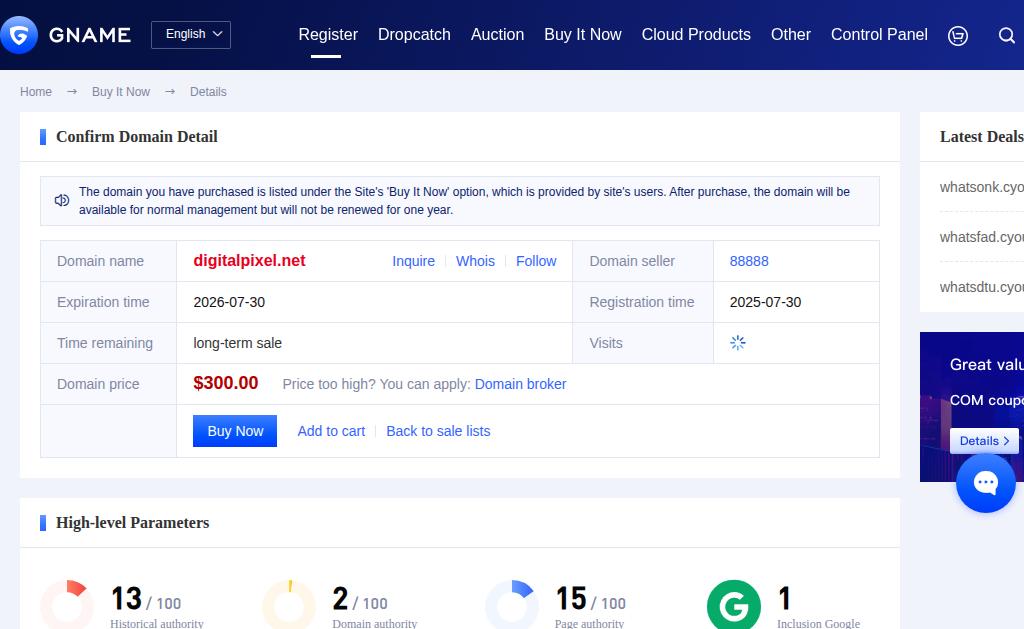Click the Add to cart link
Screen dimensions: 1024x629
tap(331, 431)
